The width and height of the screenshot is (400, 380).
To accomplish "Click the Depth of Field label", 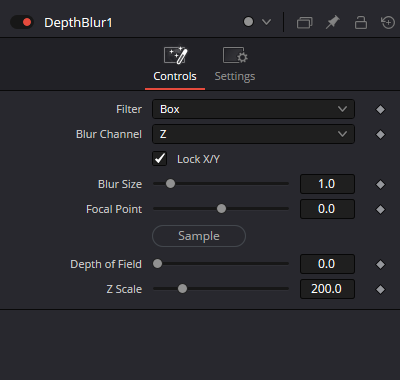I will (106, 264).
